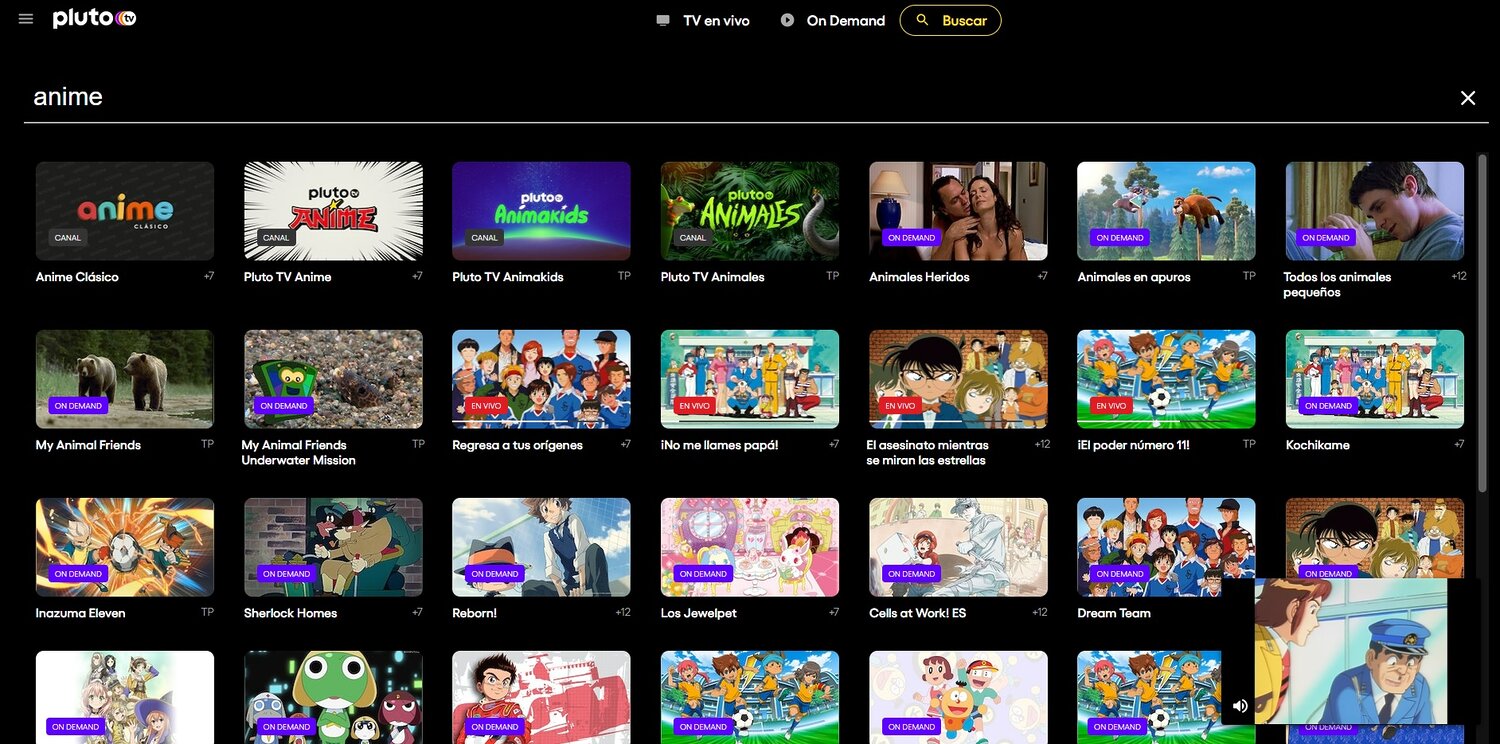
Task: Select the Cells at Work! ES tile
Action: [x=957, y=546]
